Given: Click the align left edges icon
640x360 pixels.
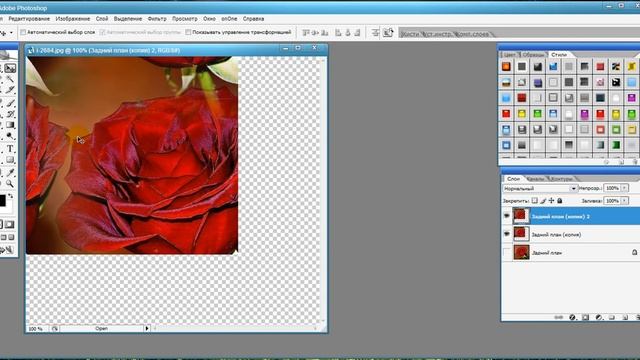Looking at the screenshot, I should (x=338, y=33).
